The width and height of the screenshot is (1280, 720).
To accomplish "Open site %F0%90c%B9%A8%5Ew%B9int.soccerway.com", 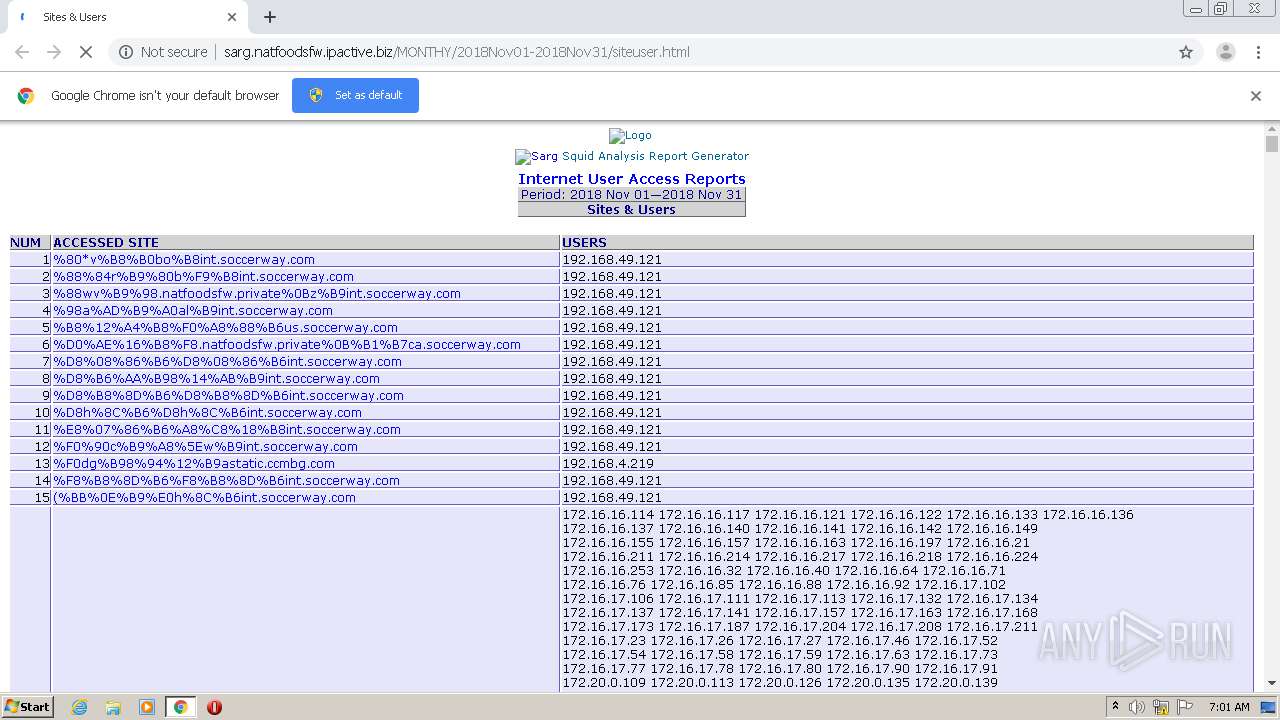I will [x=205, y=447].
